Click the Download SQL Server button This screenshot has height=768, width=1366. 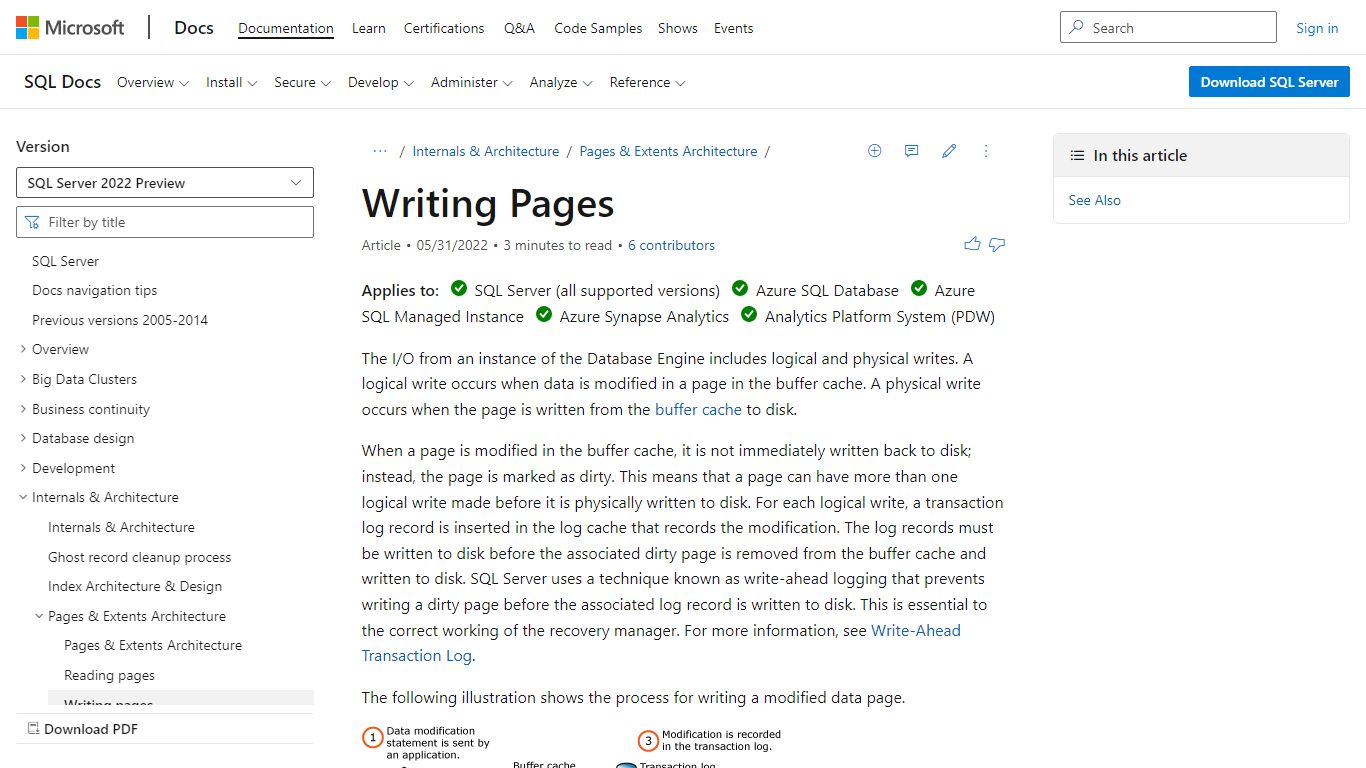click(1269, 82)
